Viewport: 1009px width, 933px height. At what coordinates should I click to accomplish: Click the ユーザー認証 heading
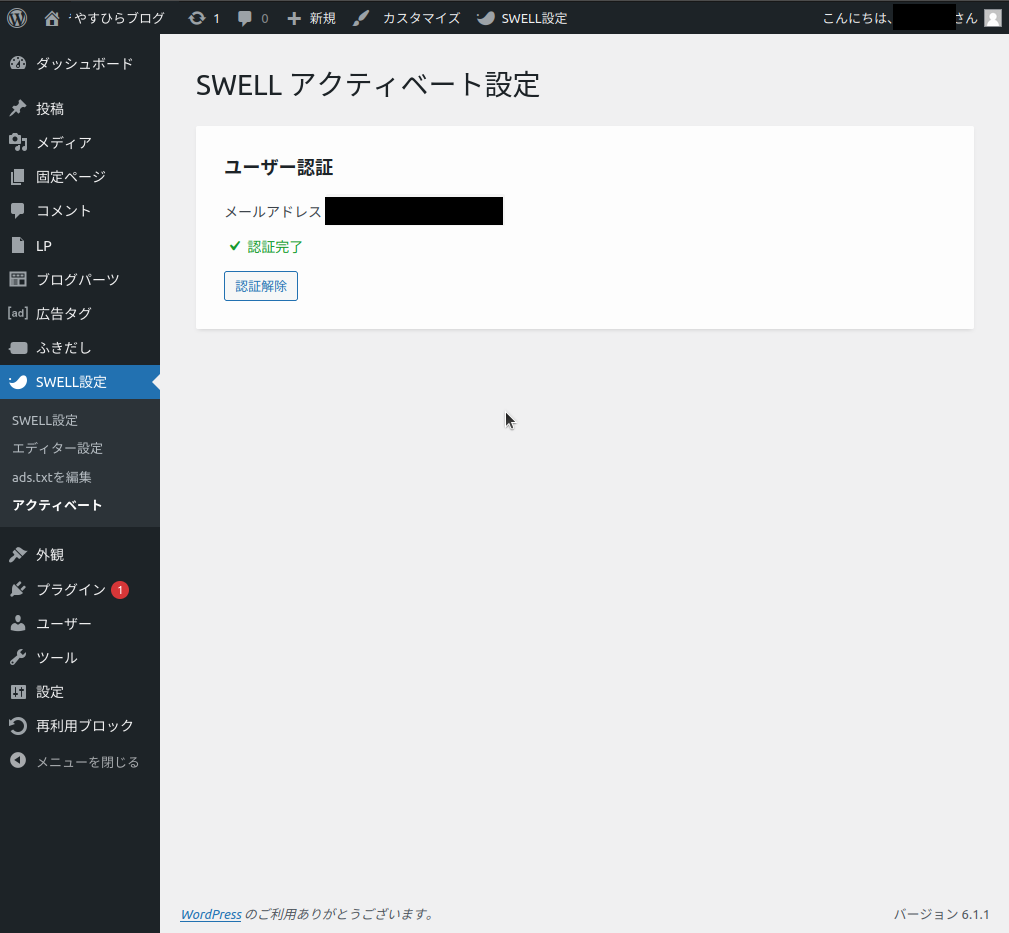(279, 167)
